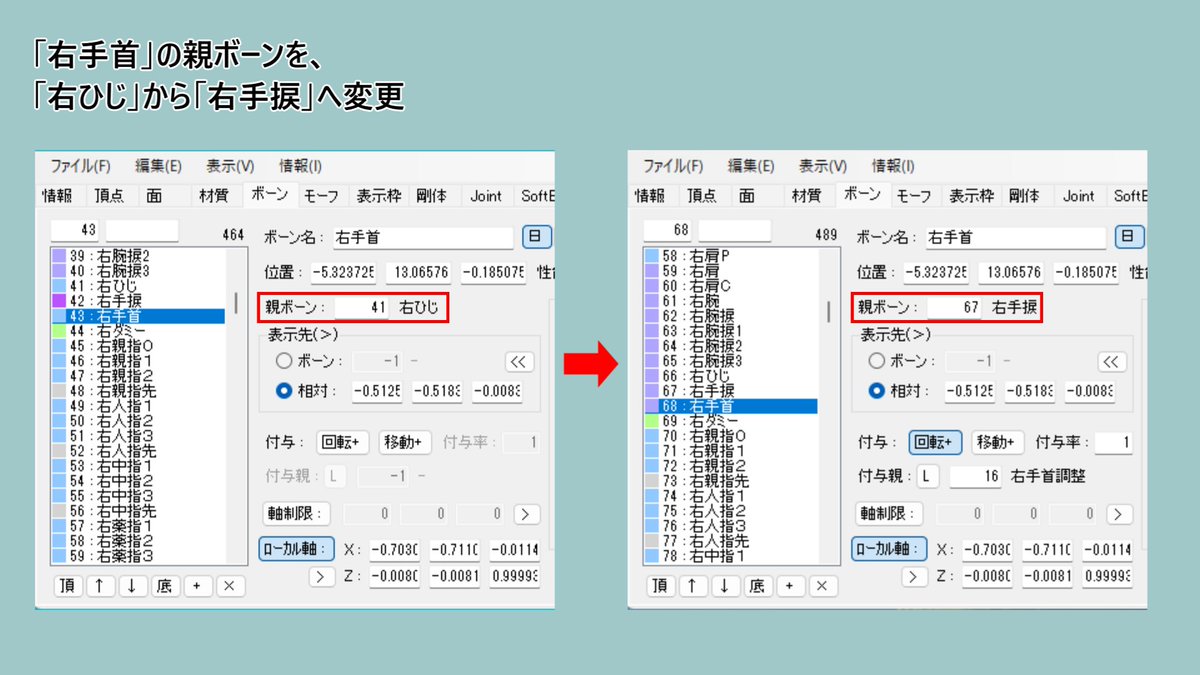Click bone index field showing 68
The image size is (1200, 675).
tap(669, 230)
